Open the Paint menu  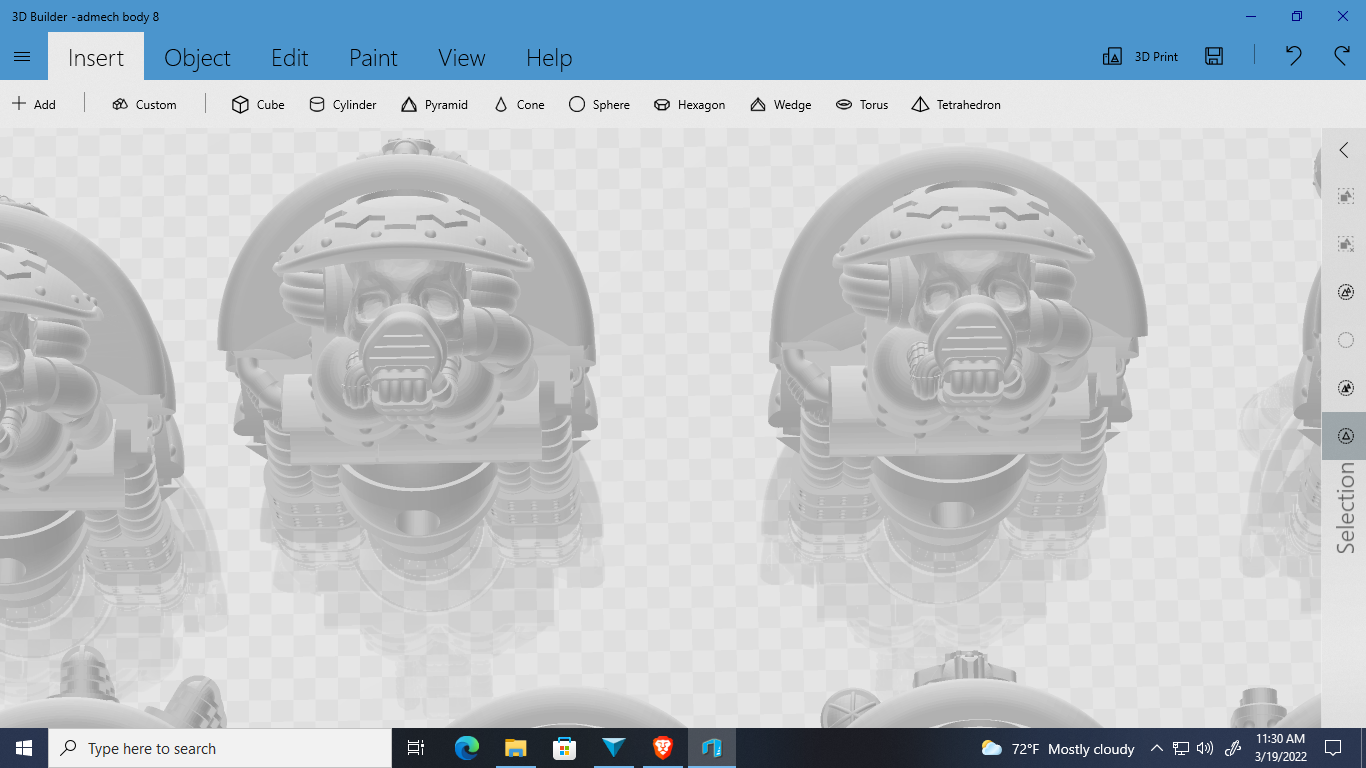point(373,58)
